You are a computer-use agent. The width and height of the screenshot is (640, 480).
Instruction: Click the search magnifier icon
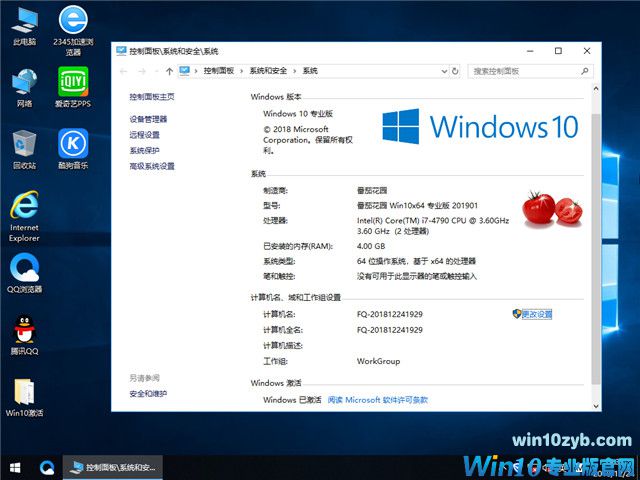click(x=584, y=71)
